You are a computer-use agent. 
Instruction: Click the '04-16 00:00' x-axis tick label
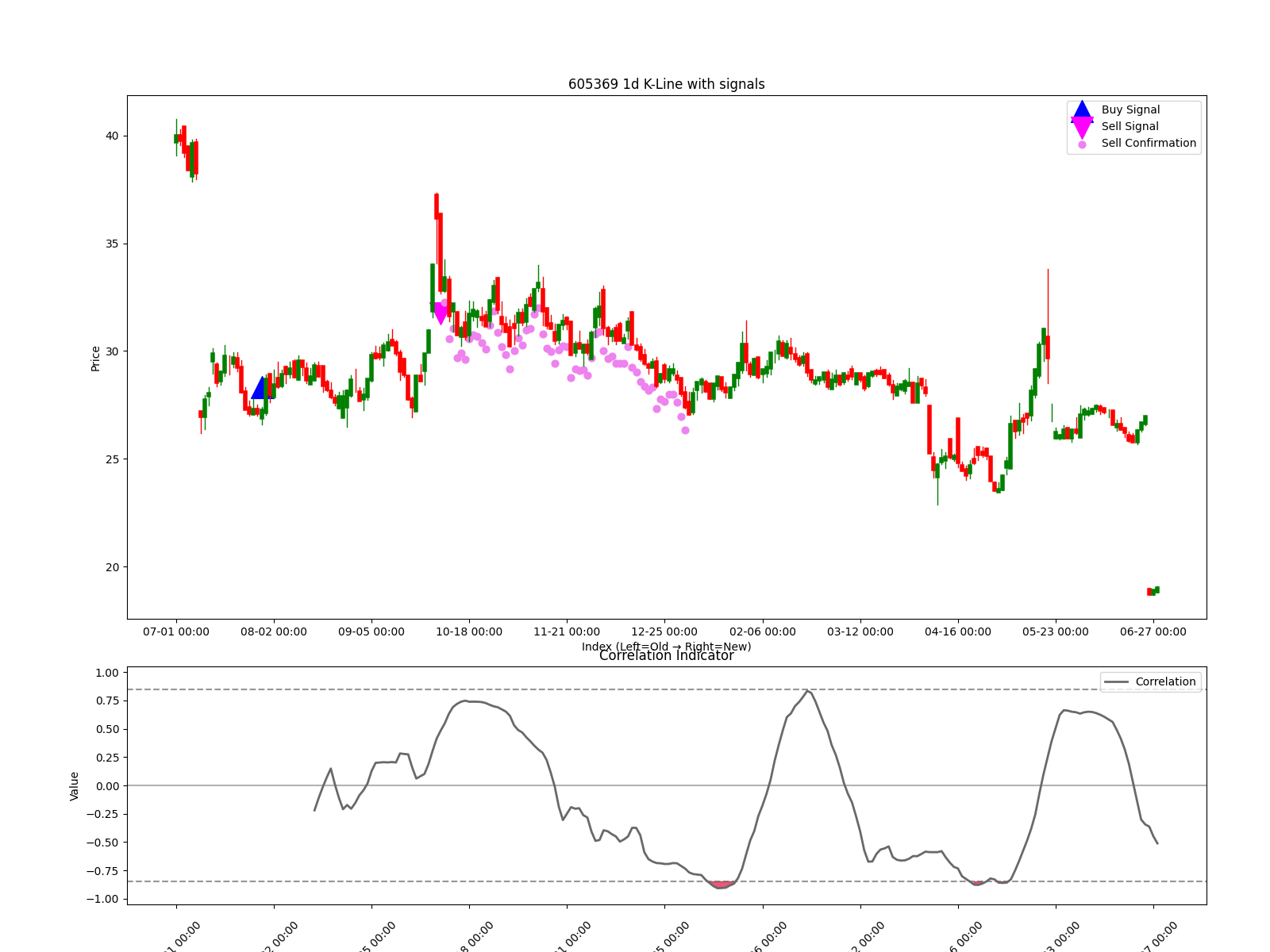pyautogui.click(x=958, y=631)
